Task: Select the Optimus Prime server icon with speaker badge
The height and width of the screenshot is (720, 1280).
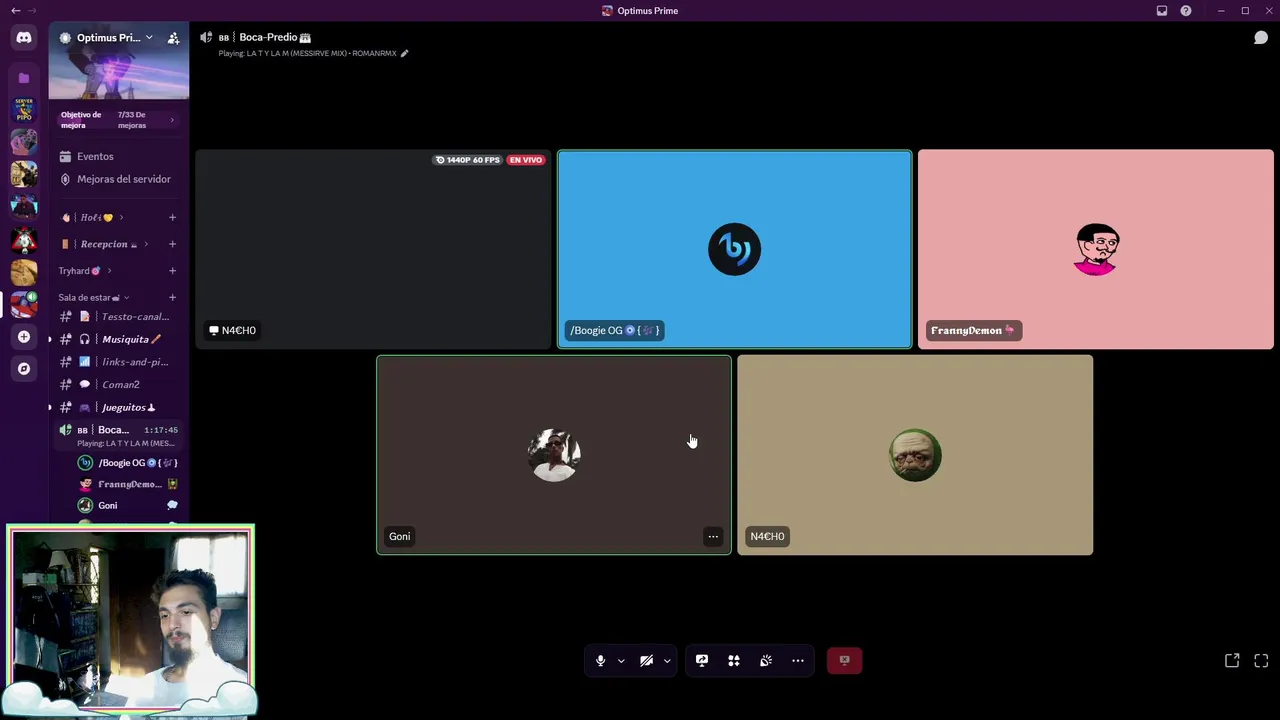Action: 24,304
